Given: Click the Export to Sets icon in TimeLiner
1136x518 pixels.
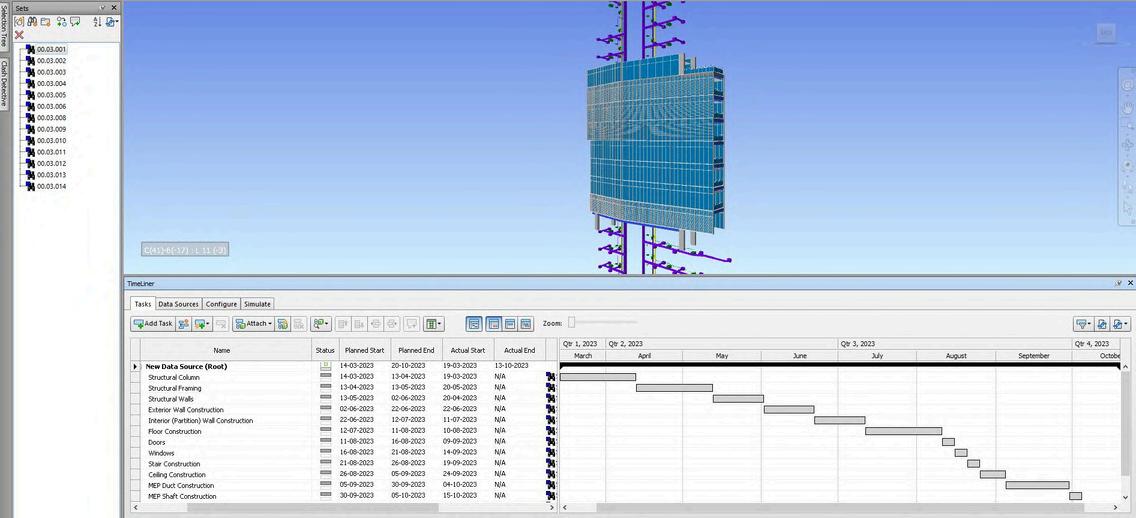Looking at the screenshot, I should pos(1101,324).
